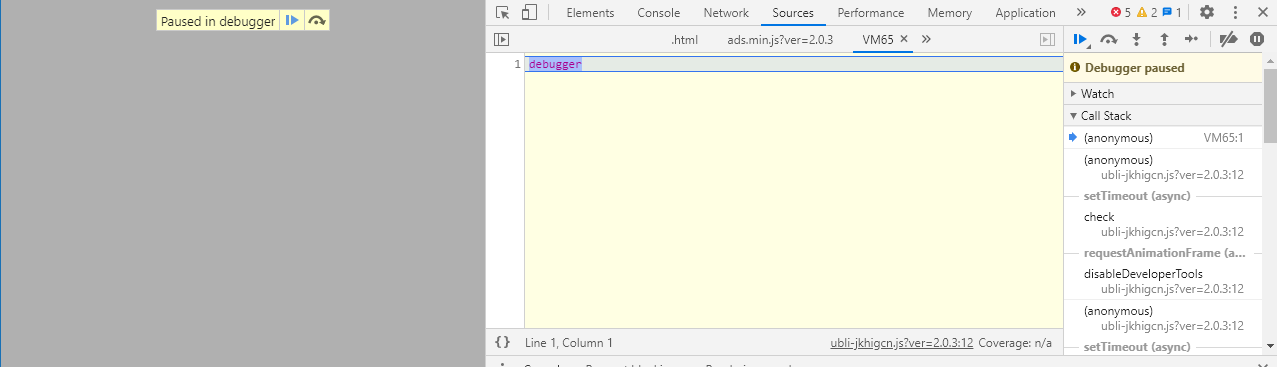Select the Sources tab
The width and height of the screenshot is (1277, 367).
tap(793, 13)
